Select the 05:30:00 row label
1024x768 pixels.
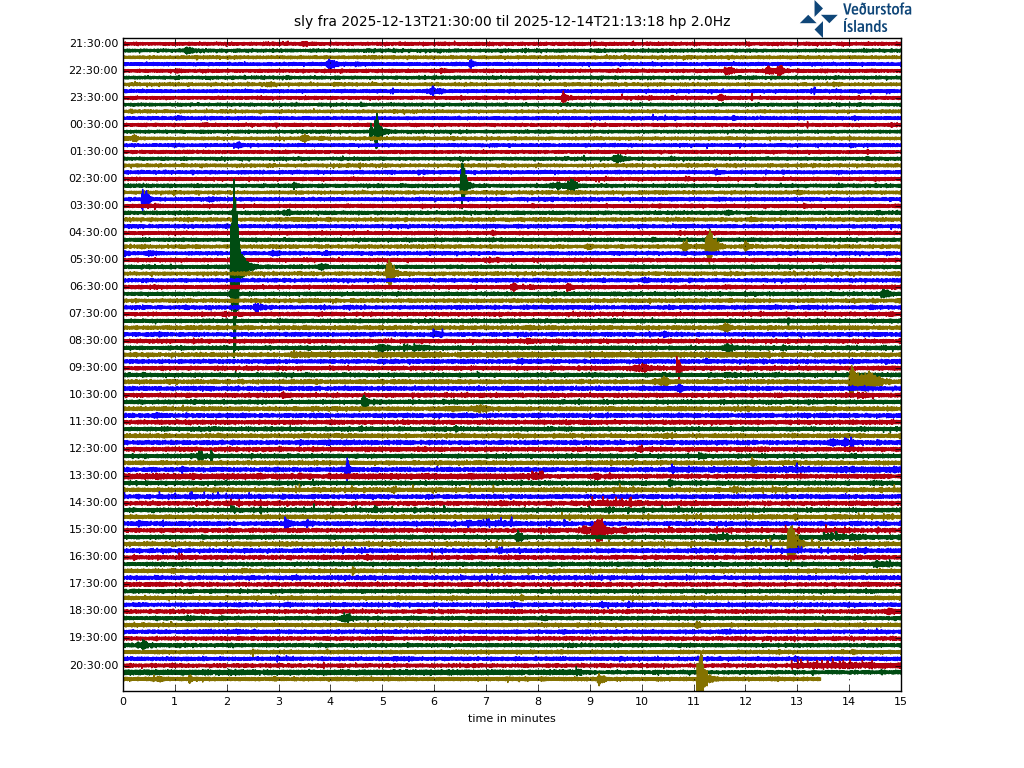tap(94, 260)
